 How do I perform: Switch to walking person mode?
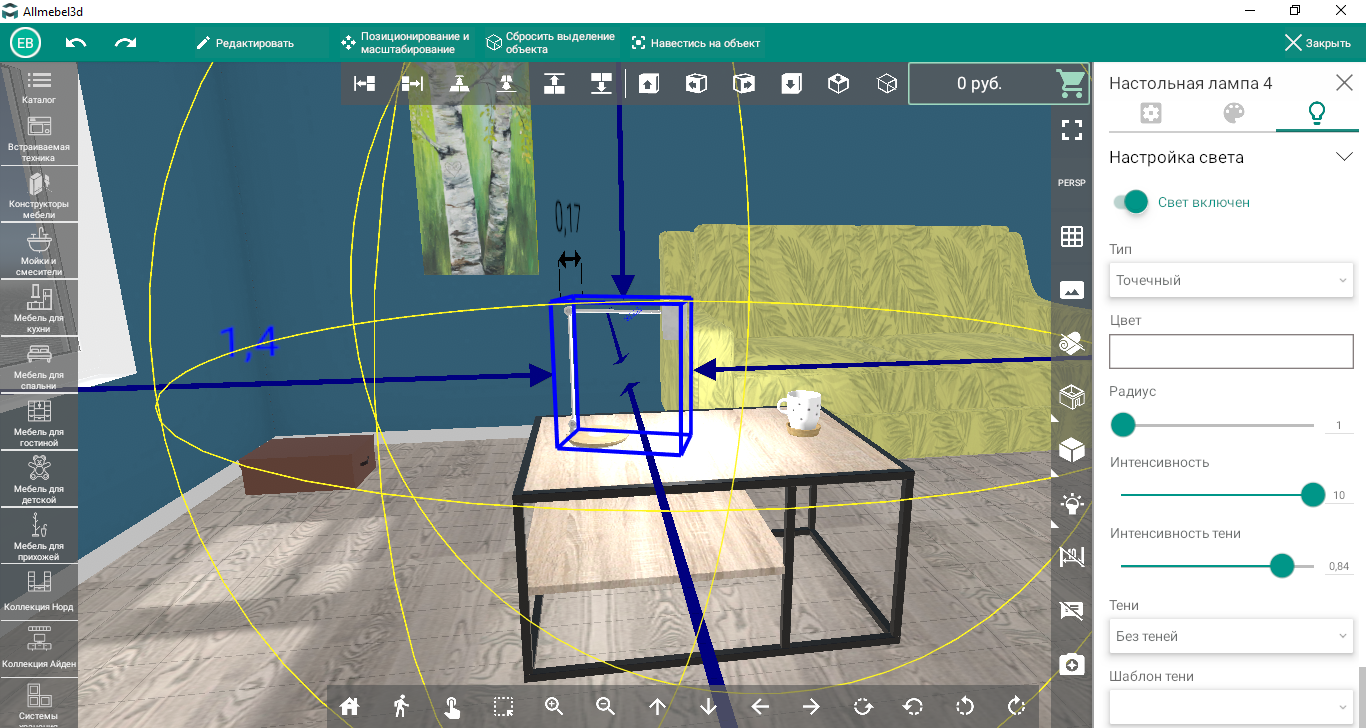click(401, 706)
